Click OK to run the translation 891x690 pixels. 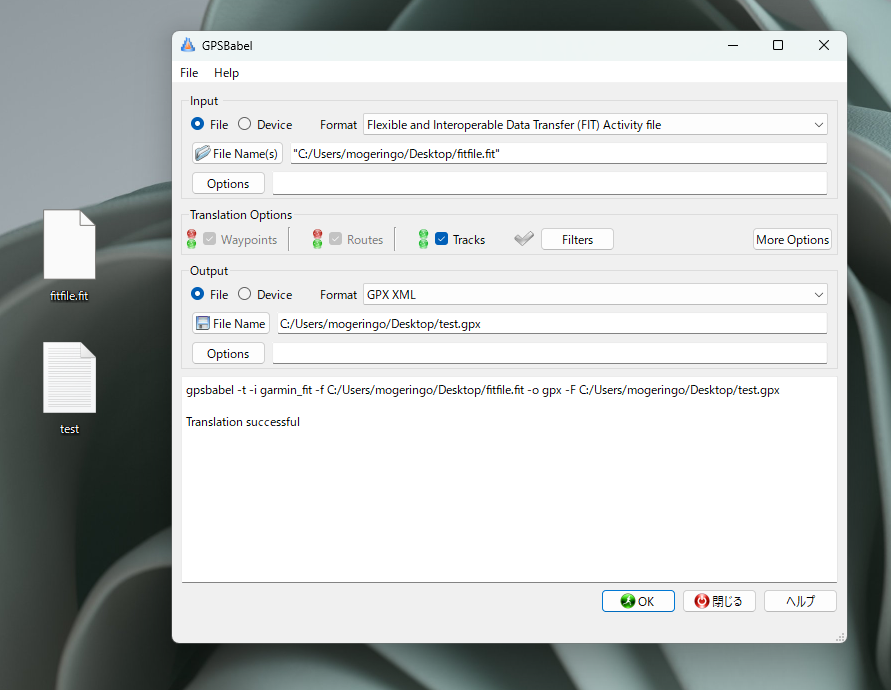click(x=638, y=601)
